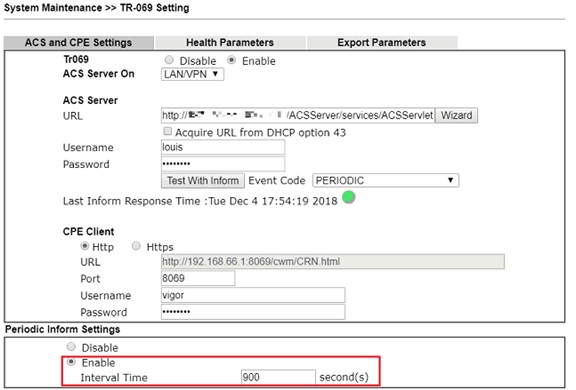The width and height of the screenshot is (576, 390).
Task: Click CPE Client Port field 8069
Action: point(198,278)
